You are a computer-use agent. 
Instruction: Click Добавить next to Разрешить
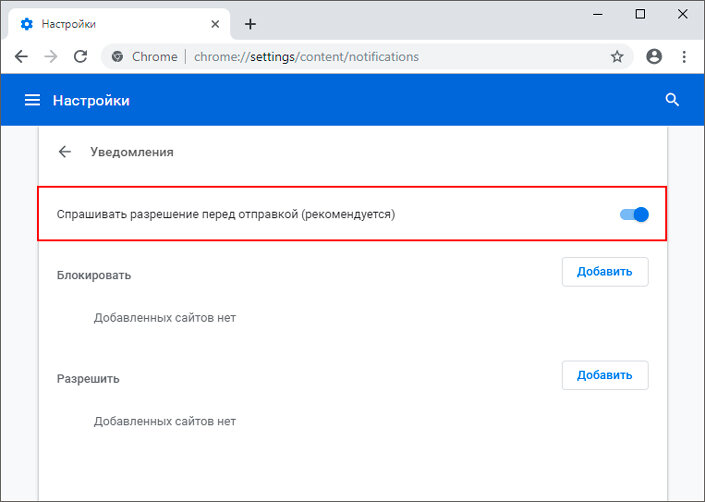(x=605, y=375)
